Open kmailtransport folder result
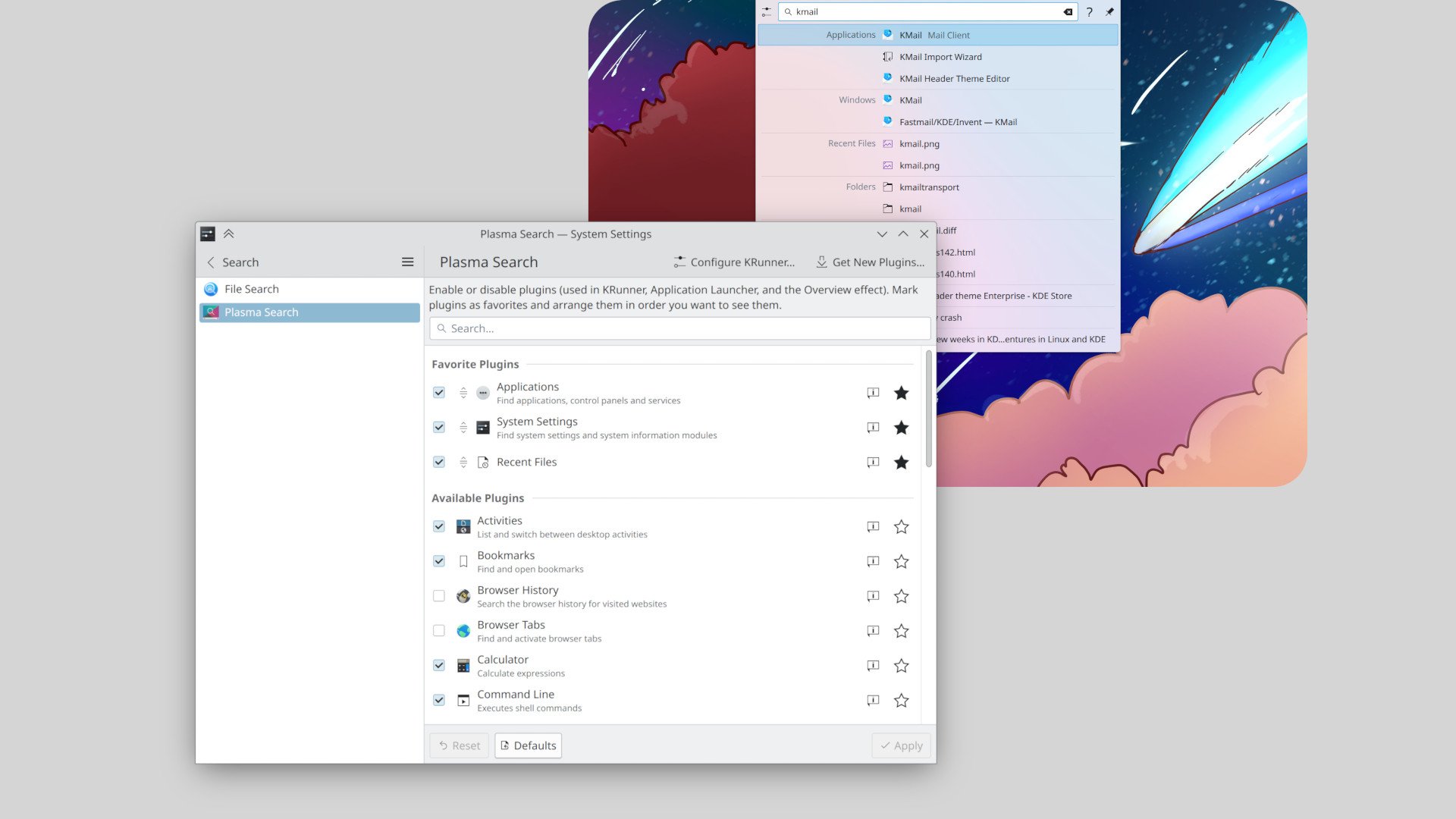This screenshot has width=1456, height=819. 938,187
